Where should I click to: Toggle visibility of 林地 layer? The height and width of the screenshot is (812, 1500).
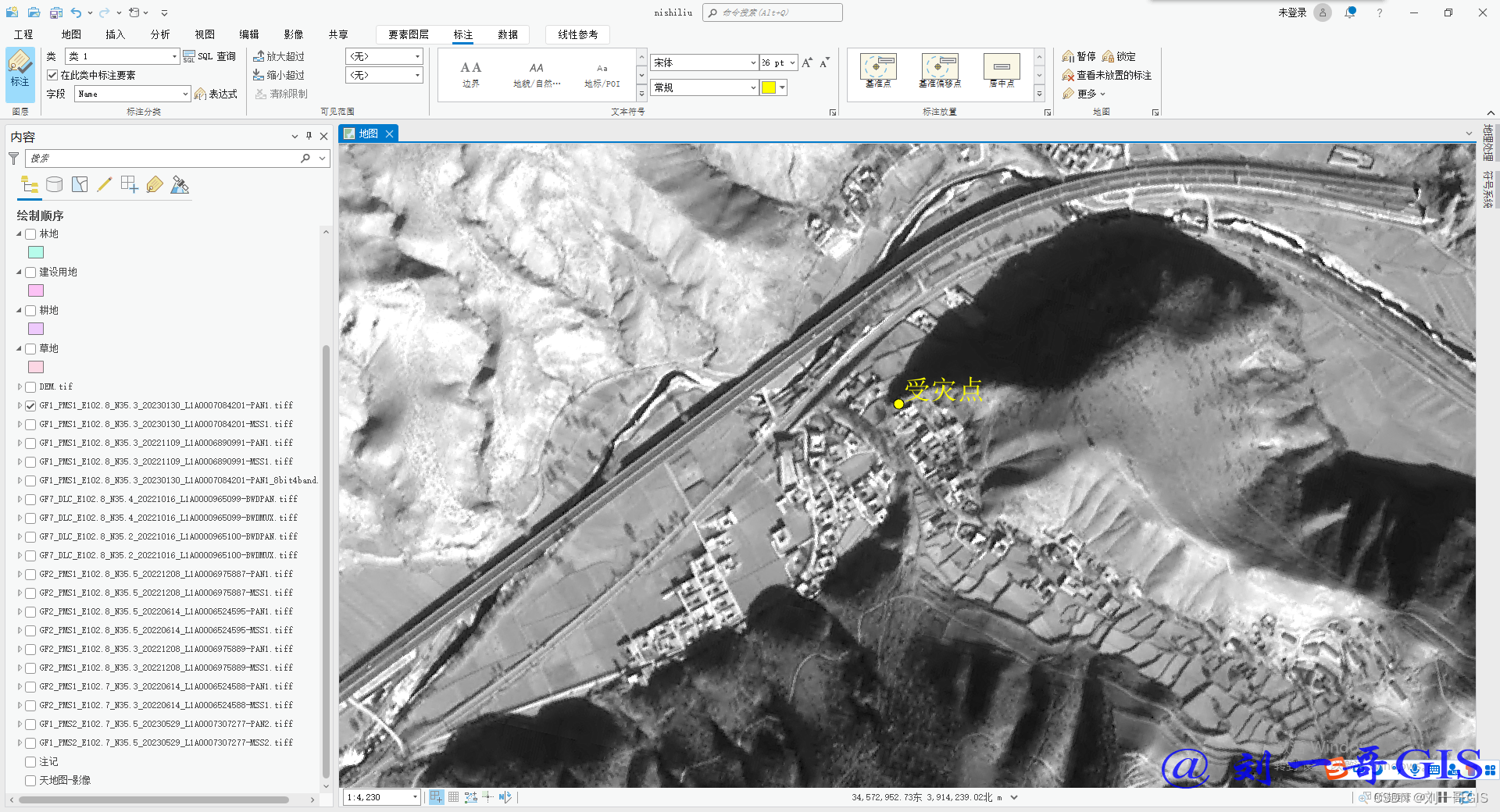[30, 234]
